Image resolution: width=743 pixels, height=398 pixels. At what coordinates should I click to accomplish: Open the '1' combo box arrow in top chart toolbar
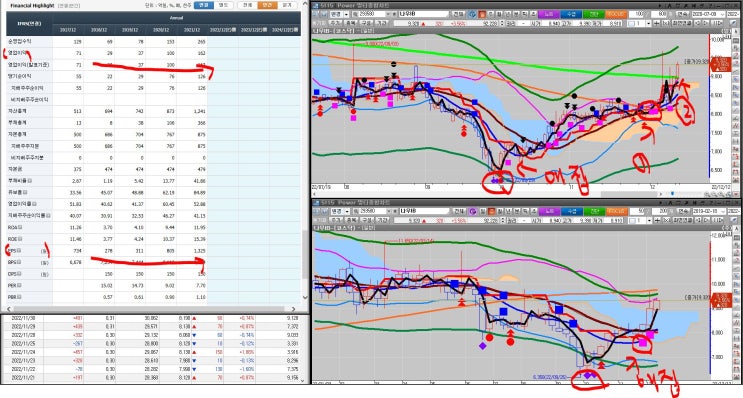648,23
